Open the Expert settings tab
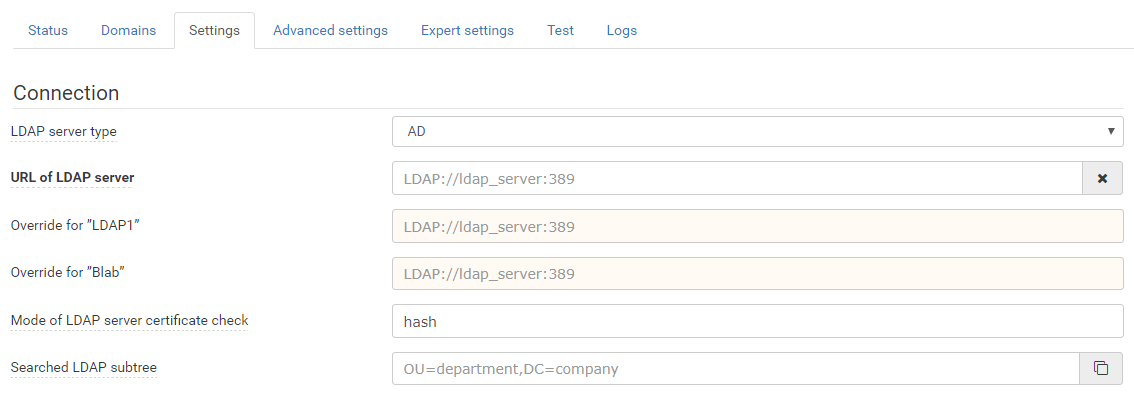1134x396 pixels. pos(467,30)
